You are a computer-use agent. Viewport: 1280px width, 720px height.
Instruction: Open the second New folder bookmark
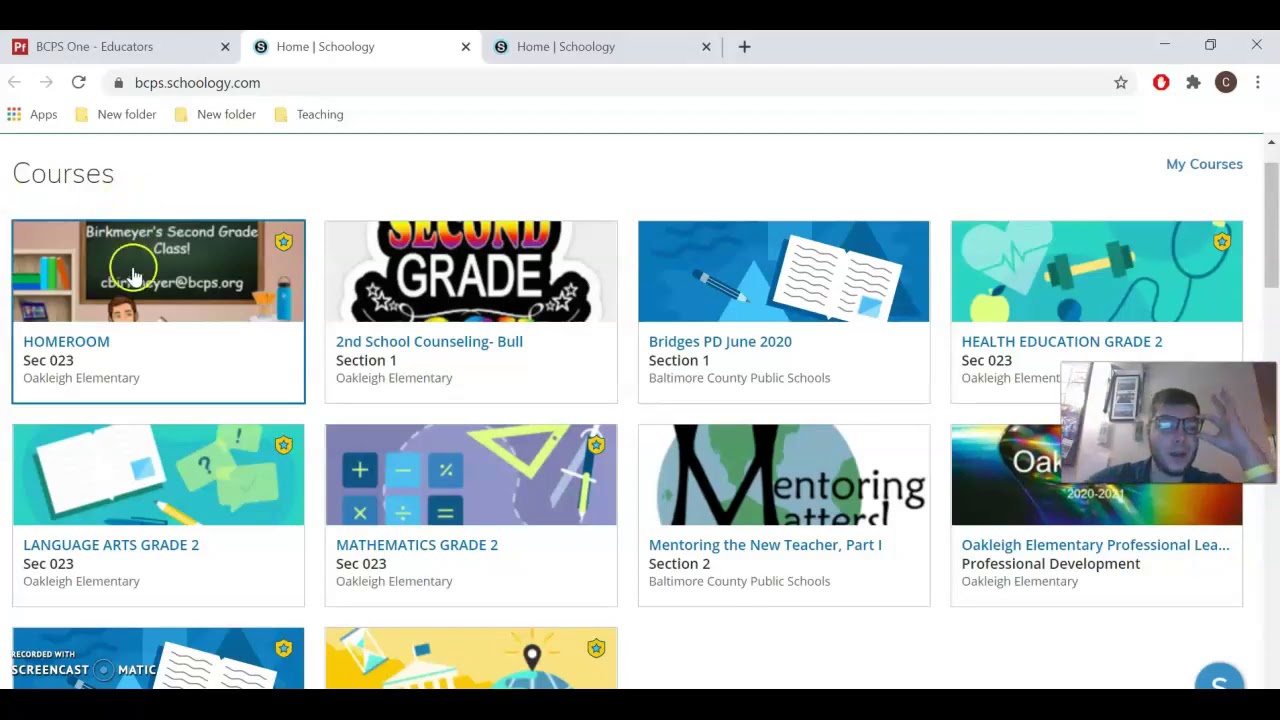(x=216, y=114)
